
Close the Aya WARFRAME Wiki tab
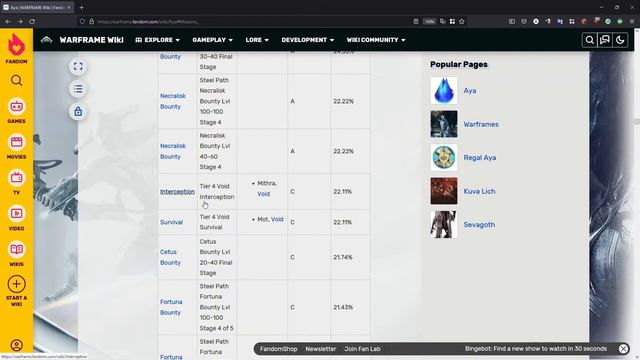(69, 7)
